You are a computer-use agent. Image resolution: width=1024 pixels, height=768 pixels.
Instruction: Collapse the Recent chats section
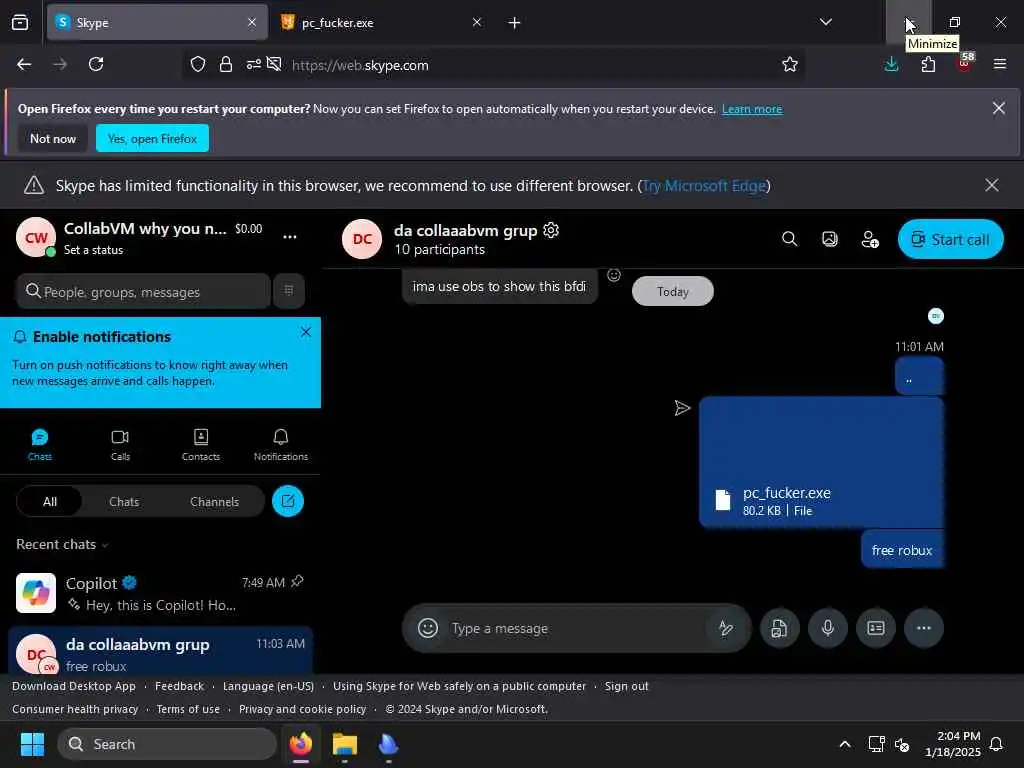coord(62,545)
